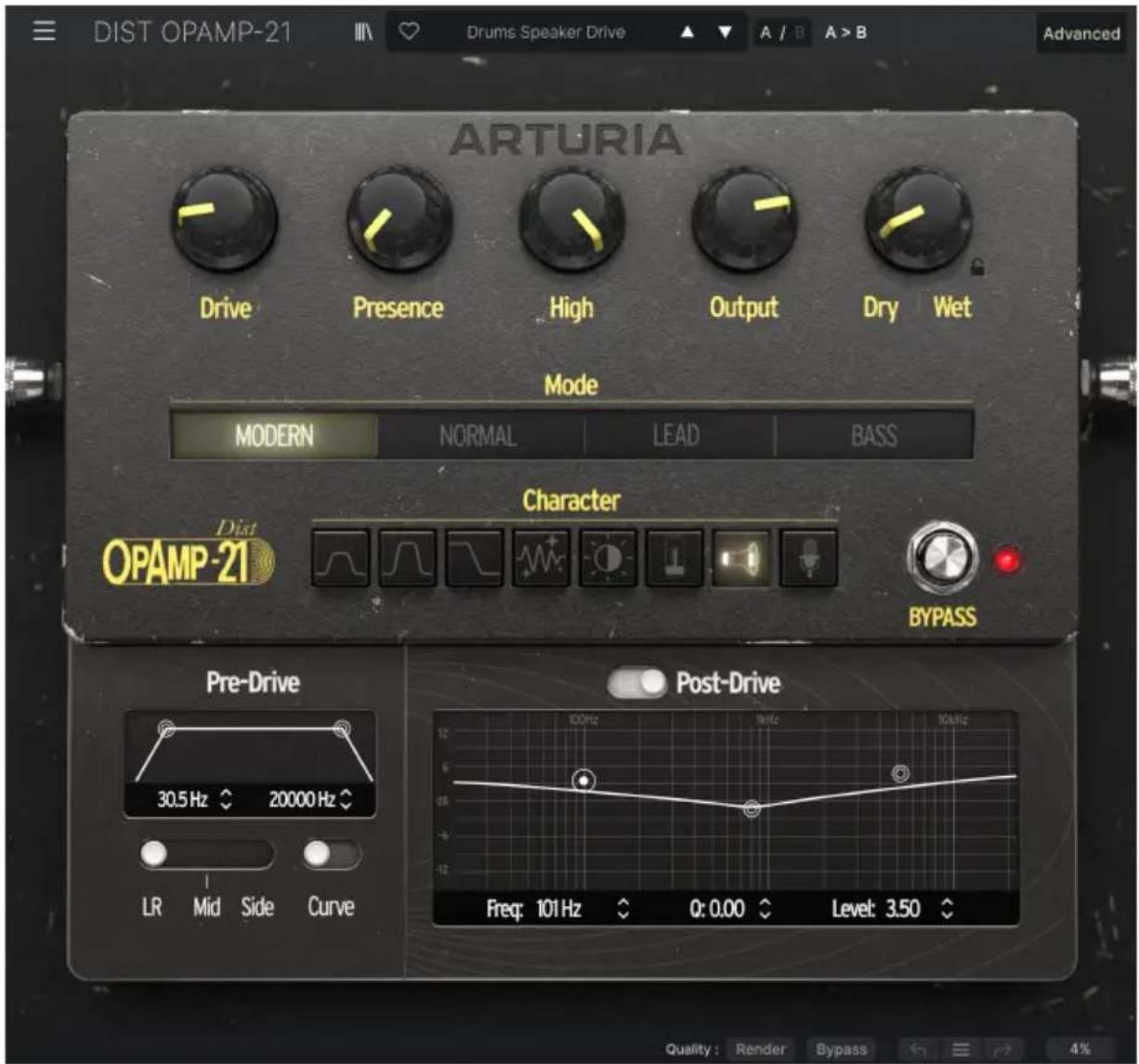The image size is (1139, 1064).
Task: Open the Advanced panel toggle
Action: point(1080,33)
